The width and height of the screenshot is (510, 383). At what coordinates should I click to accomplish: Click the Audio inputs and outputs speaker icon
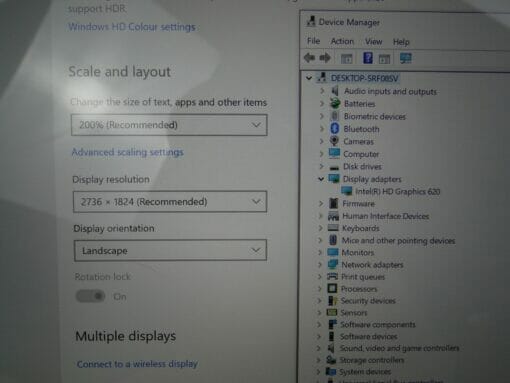point(335,91)
